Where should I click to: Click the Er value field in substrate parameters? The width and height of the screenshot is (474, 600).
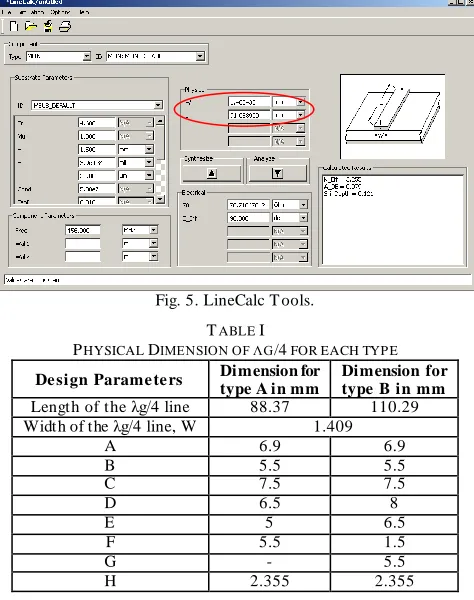point(97,123)
